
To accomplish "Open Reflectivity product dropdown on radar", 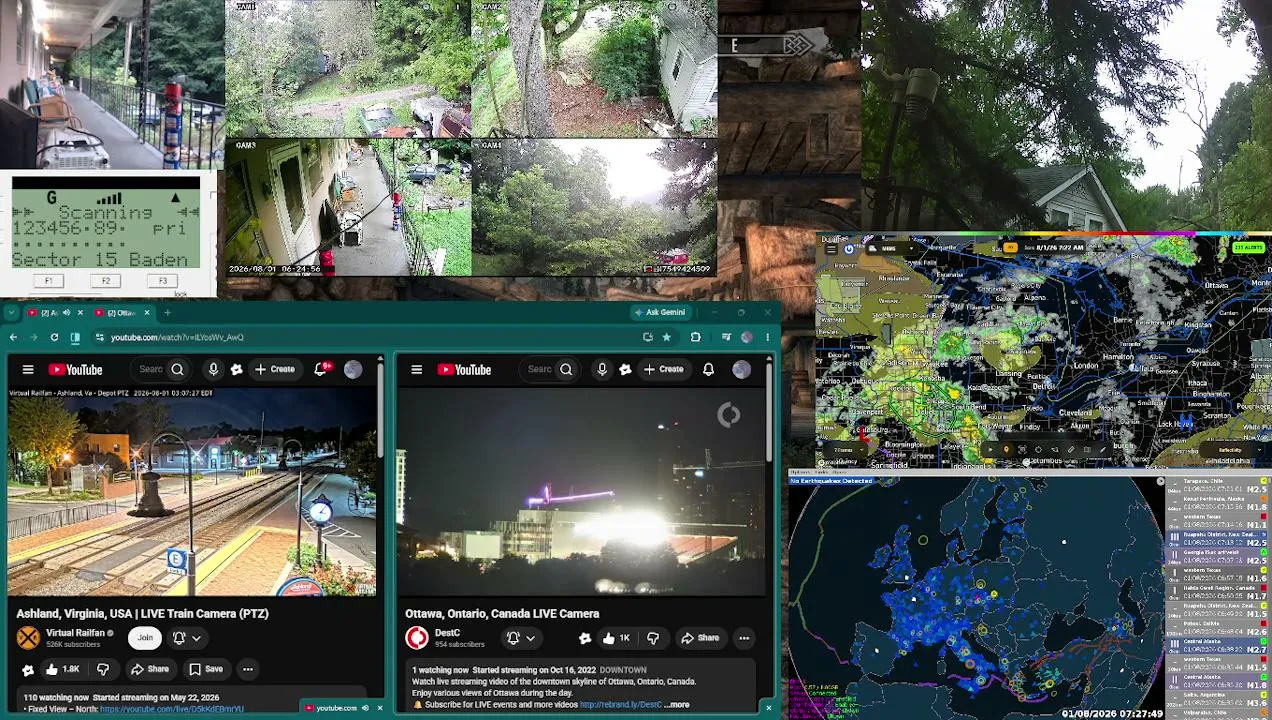I will [x=1231, y=450].
